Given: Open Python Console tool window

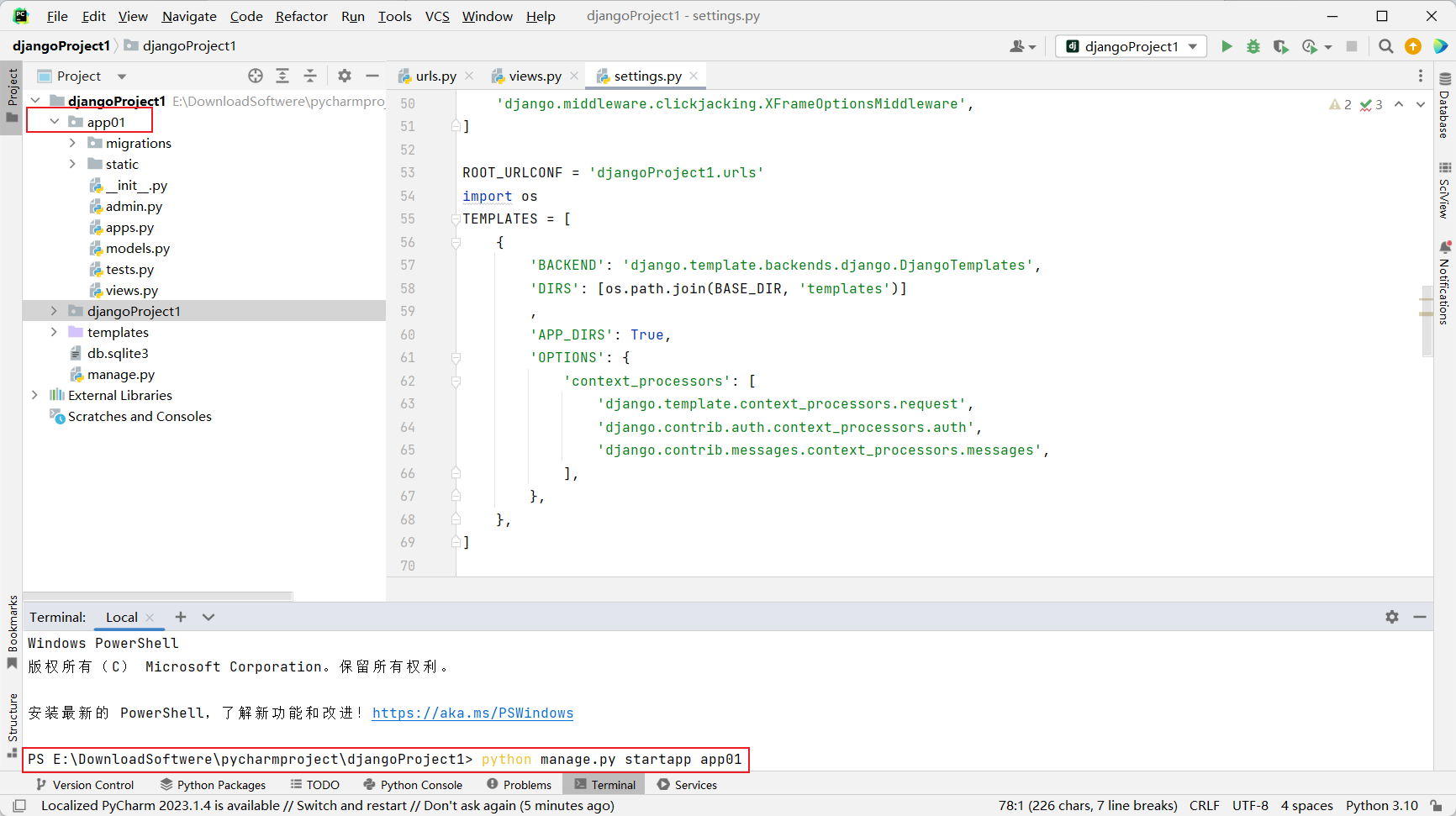Looking at the screenshot, I should click(x=413, y=785).
